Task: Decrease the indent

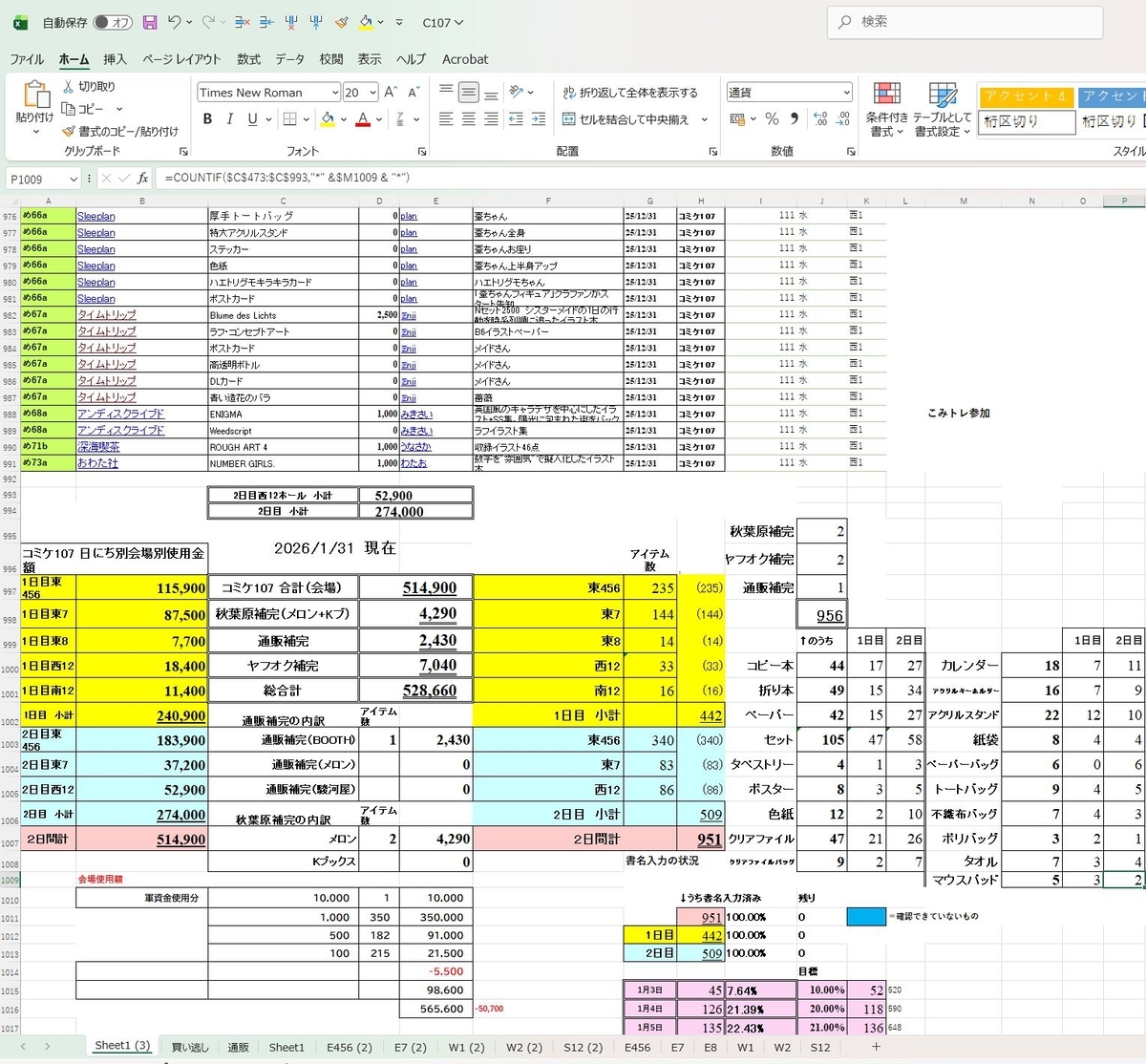Action: click(x=516, y=119)
